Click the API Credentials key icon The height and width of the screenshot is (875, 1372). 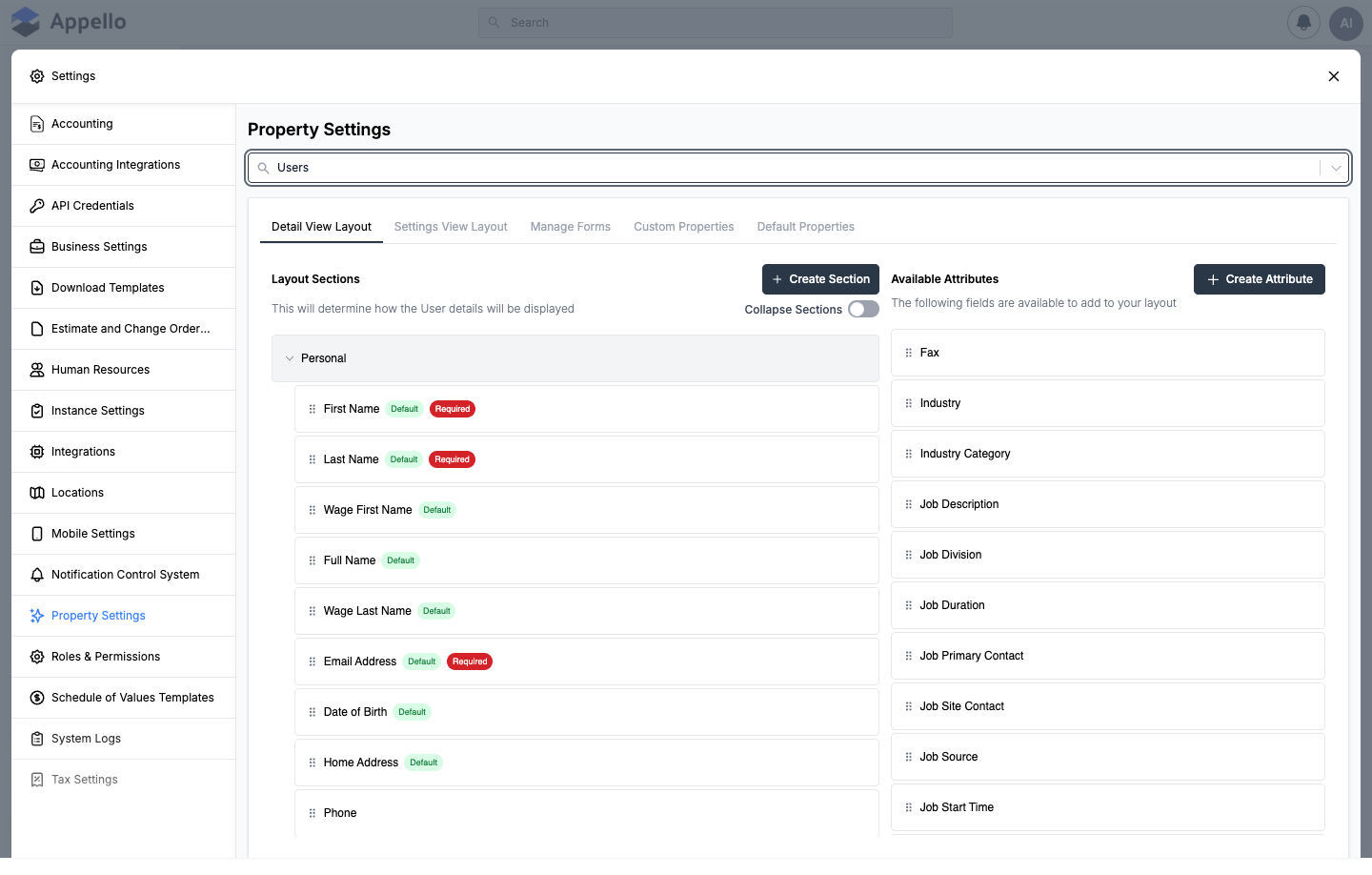click(x=37, y=206)
